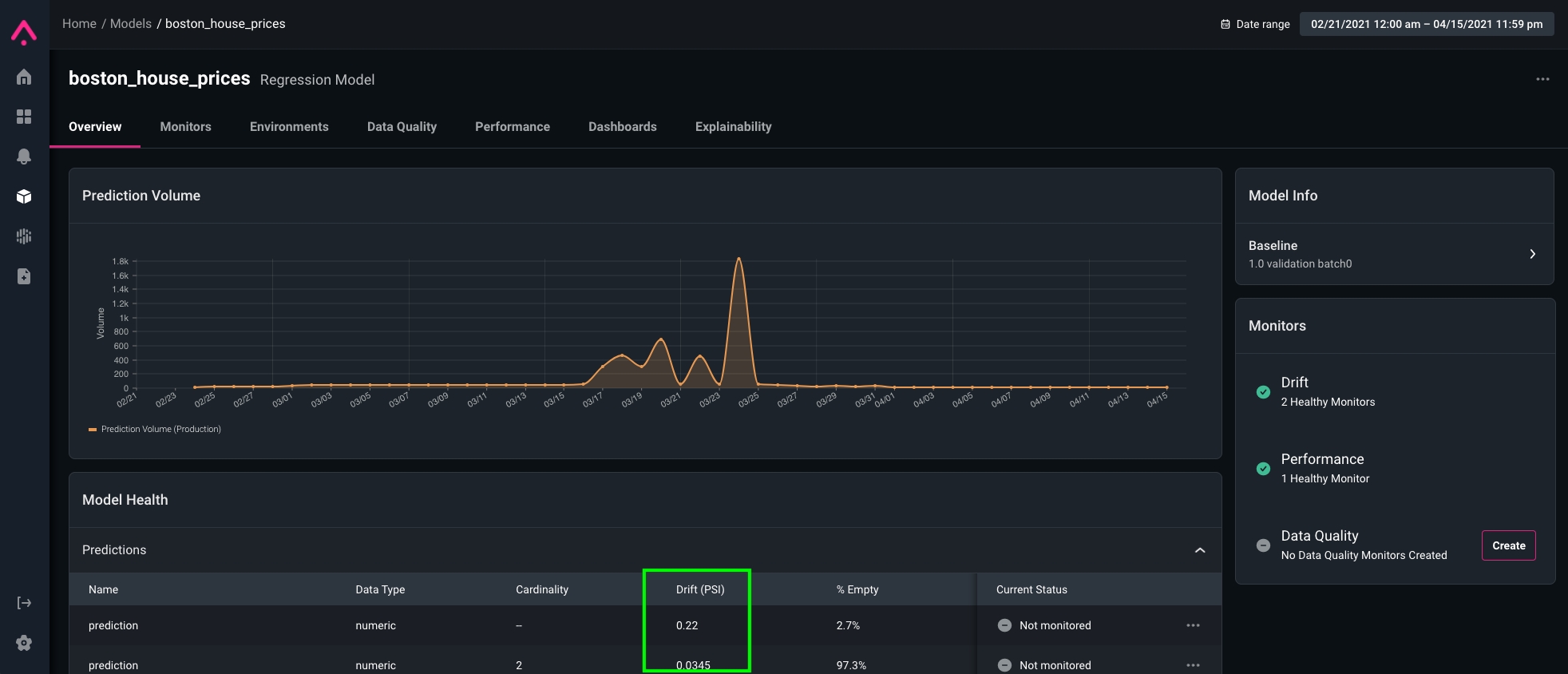Open the dashboards grid icon in sidebar

(x=24, y=117)
